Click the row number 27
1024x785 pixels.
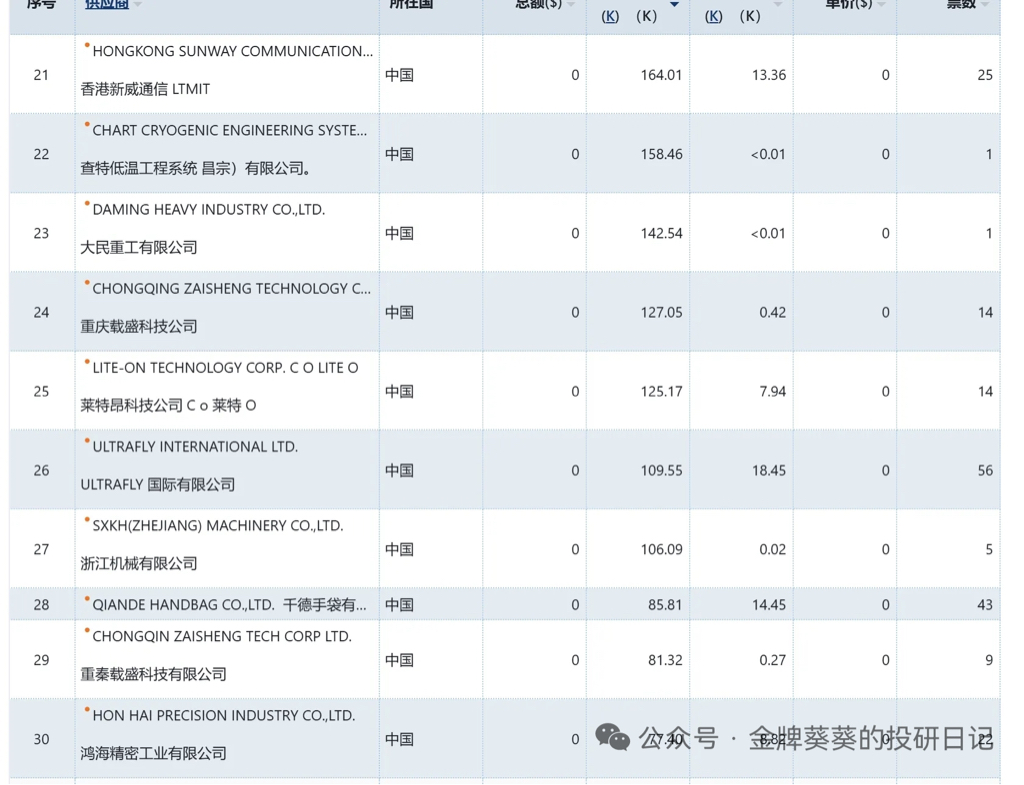pyautogui.click(x=41, y=549)
